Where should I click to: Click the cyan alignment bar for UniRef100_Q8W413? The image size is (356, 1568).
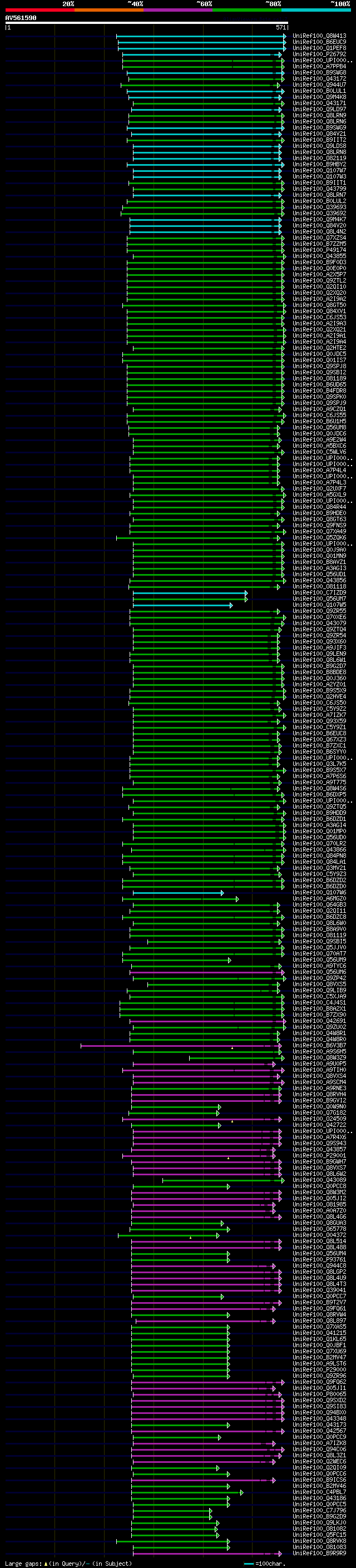pyautogui.click(x=201, y=36)
